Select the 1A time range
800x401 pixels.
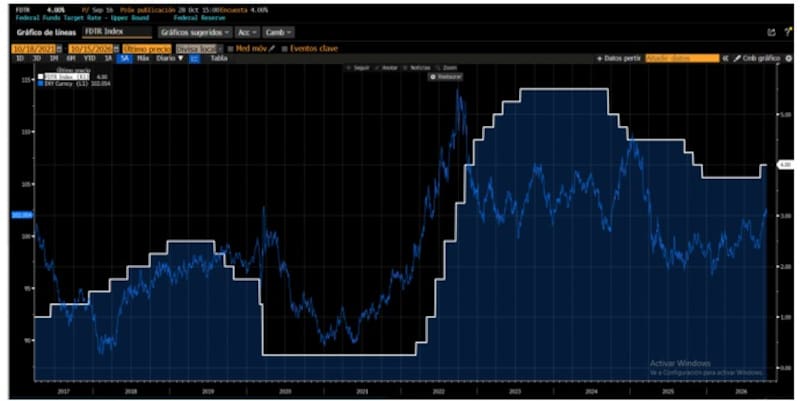pyautogui.click(x=108, y=59)
